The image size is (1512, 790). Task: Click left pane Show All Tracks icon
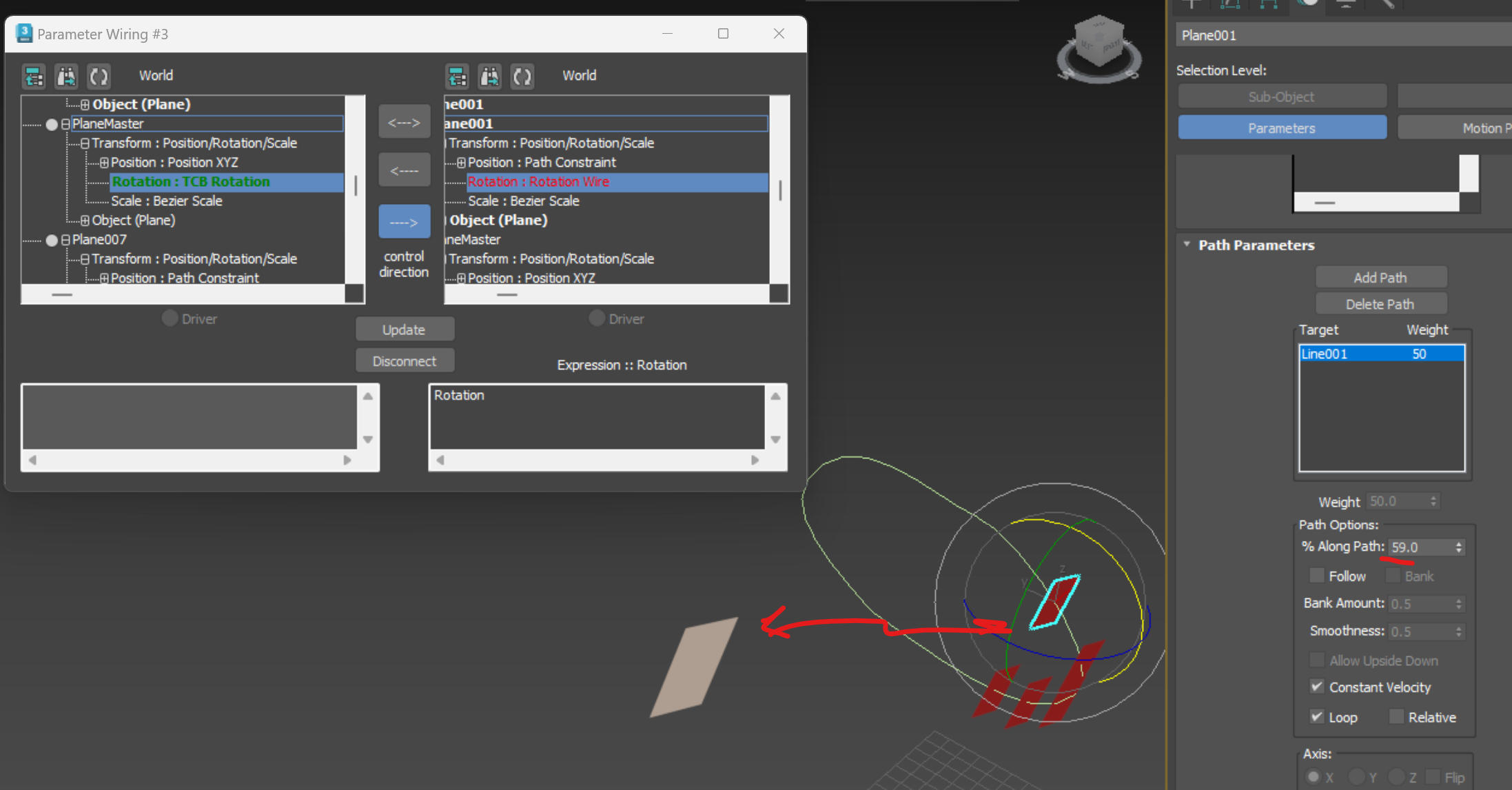[x=34, y=76]
